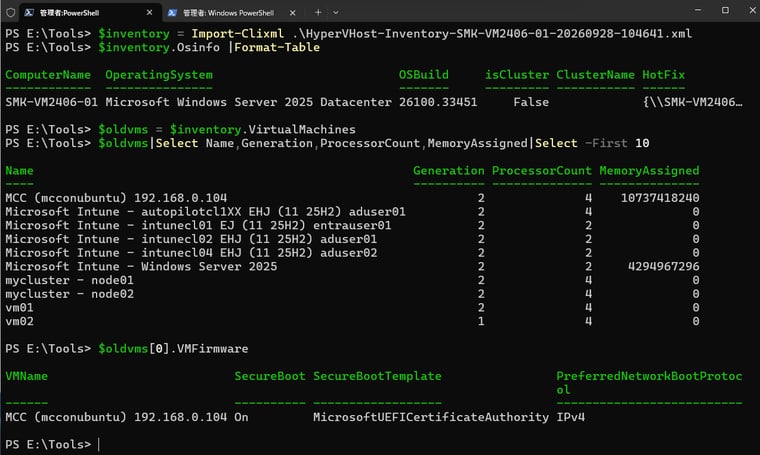
Task: Click the vm01 row name
Action: click(19, 307)
